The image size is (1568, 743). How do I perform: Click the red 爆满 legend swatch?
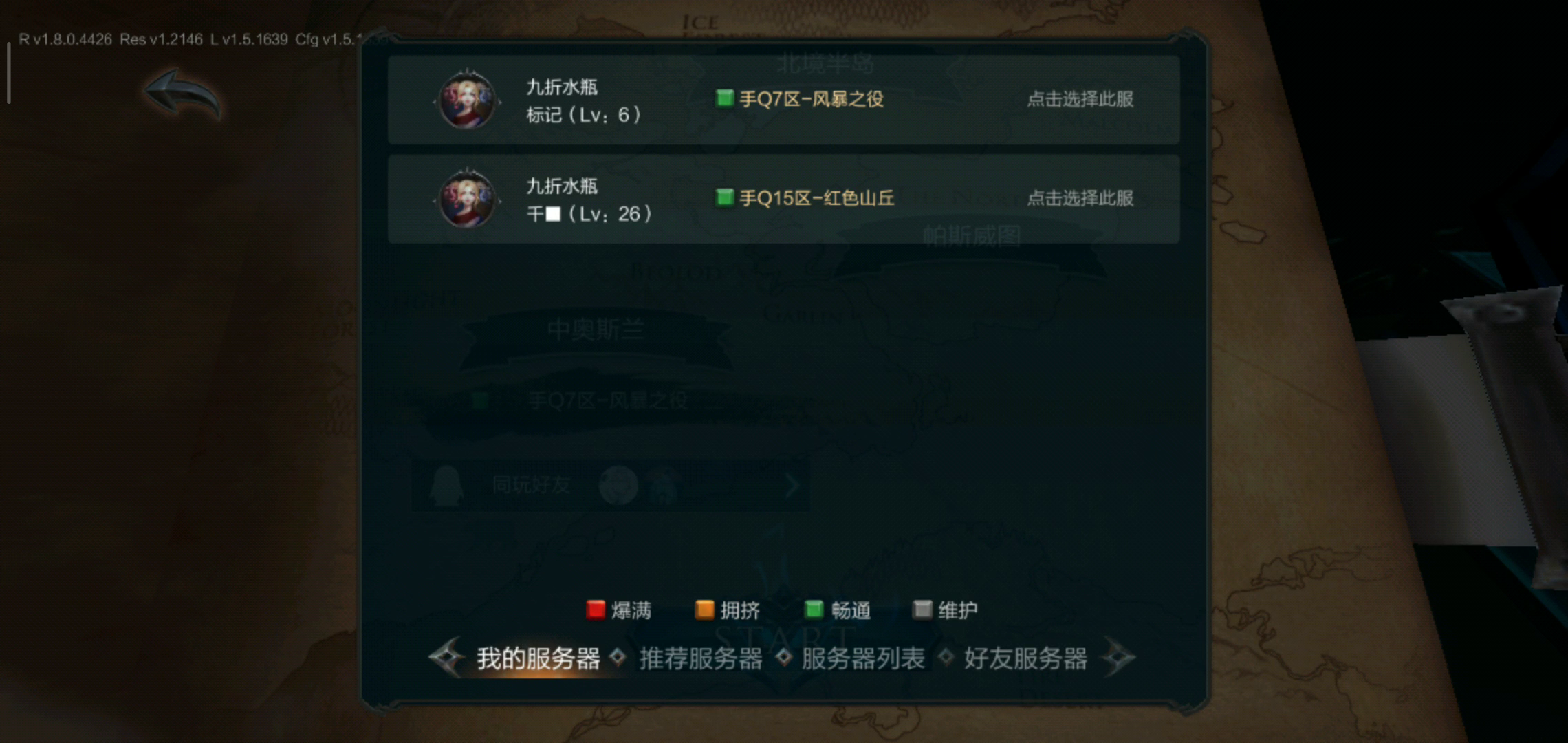(x=595, y=610)
